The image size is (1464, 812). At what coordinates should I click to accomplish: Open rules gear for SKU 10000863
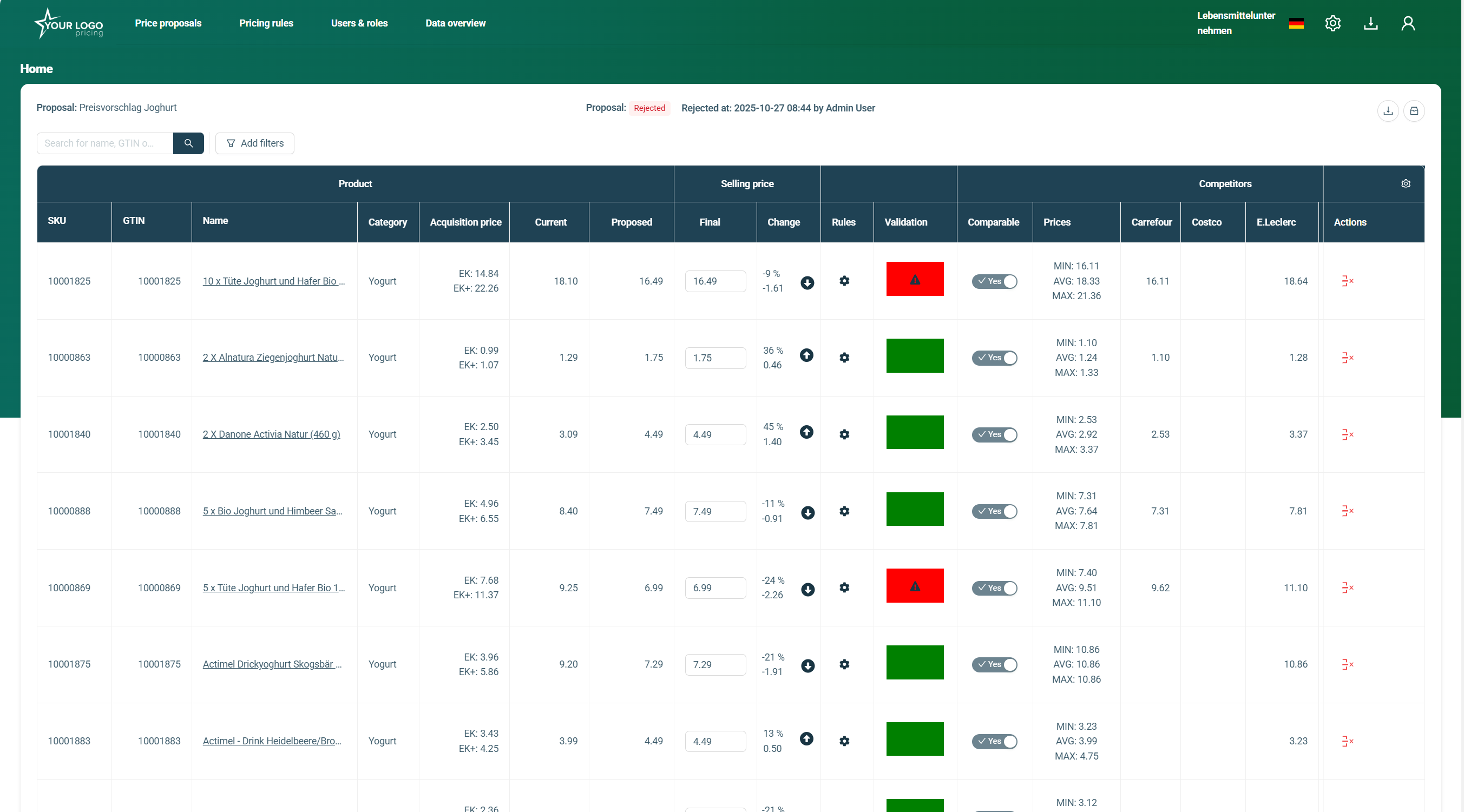844,358
